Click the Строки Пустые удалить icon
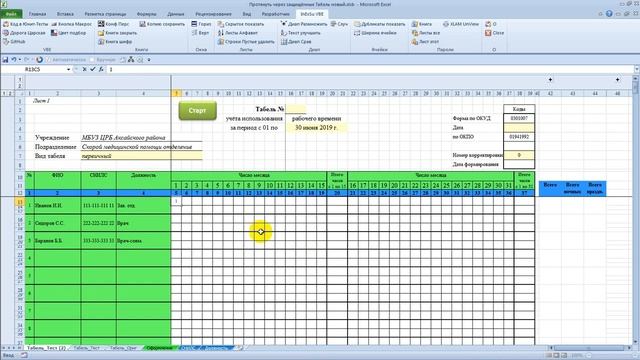This screenshot has height=360, width=640. click(221, 42)
